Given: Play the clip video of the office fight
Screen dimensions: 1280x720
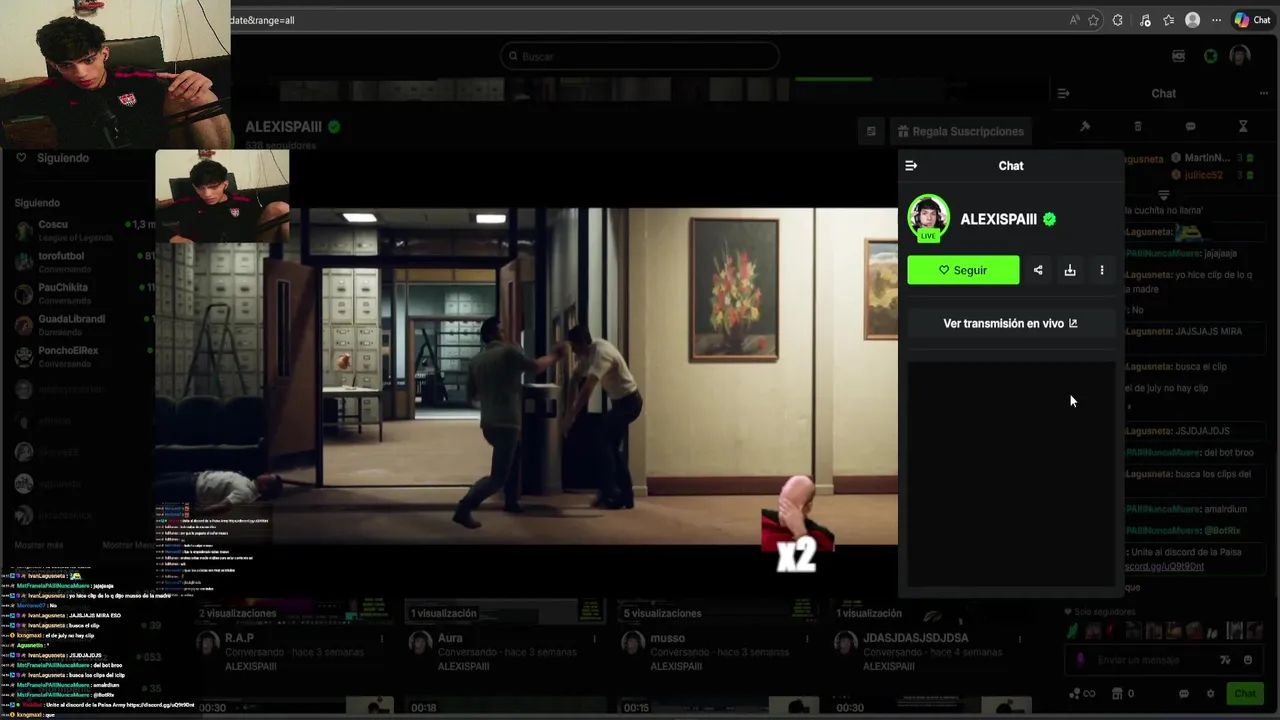Looking at the screenshot, I should pos(526,375).
